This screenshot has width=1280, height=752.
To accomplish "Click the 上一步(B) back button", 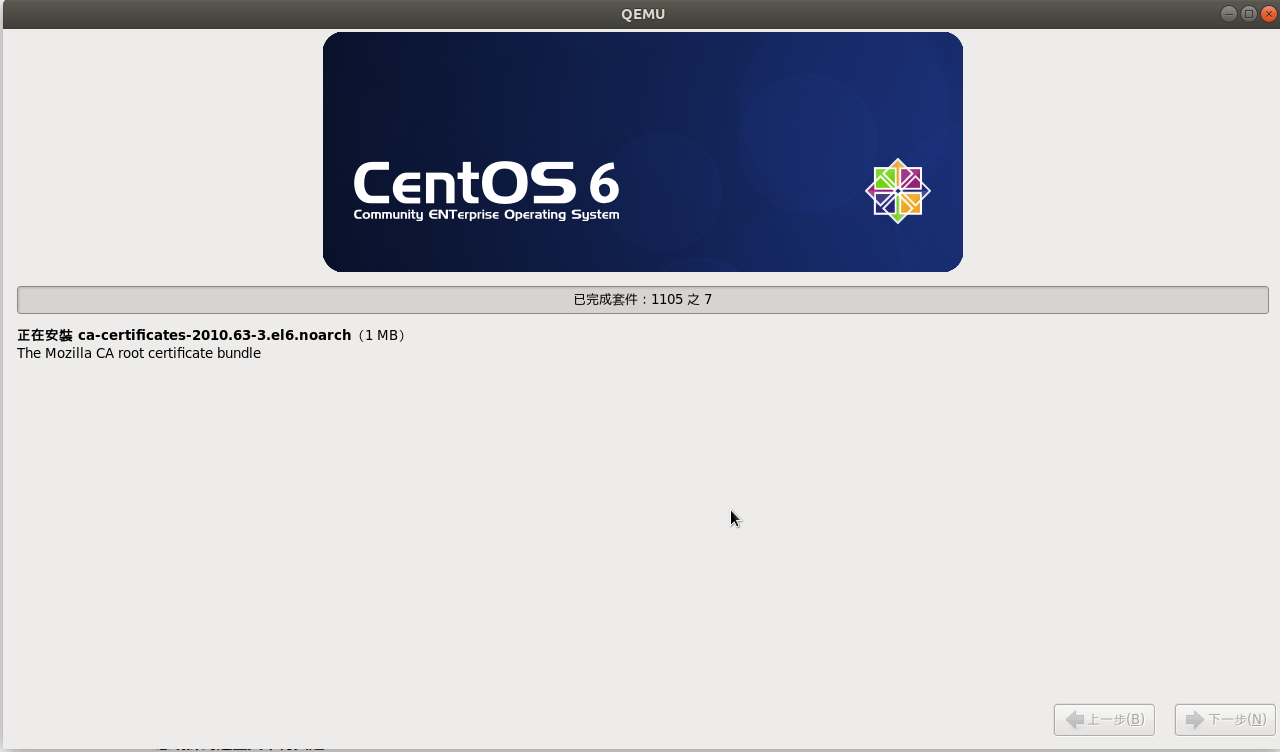I will click(1104, 720).
